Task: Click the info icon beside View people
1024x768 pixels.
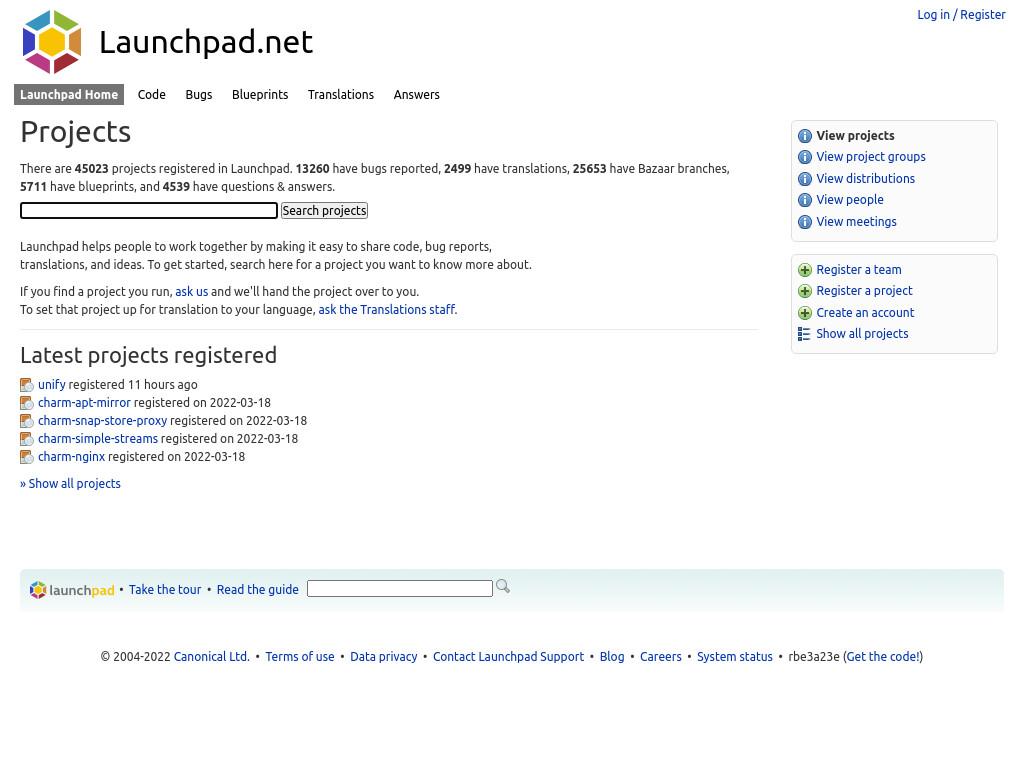Action: pyautogui.click(x=805, y=200)
